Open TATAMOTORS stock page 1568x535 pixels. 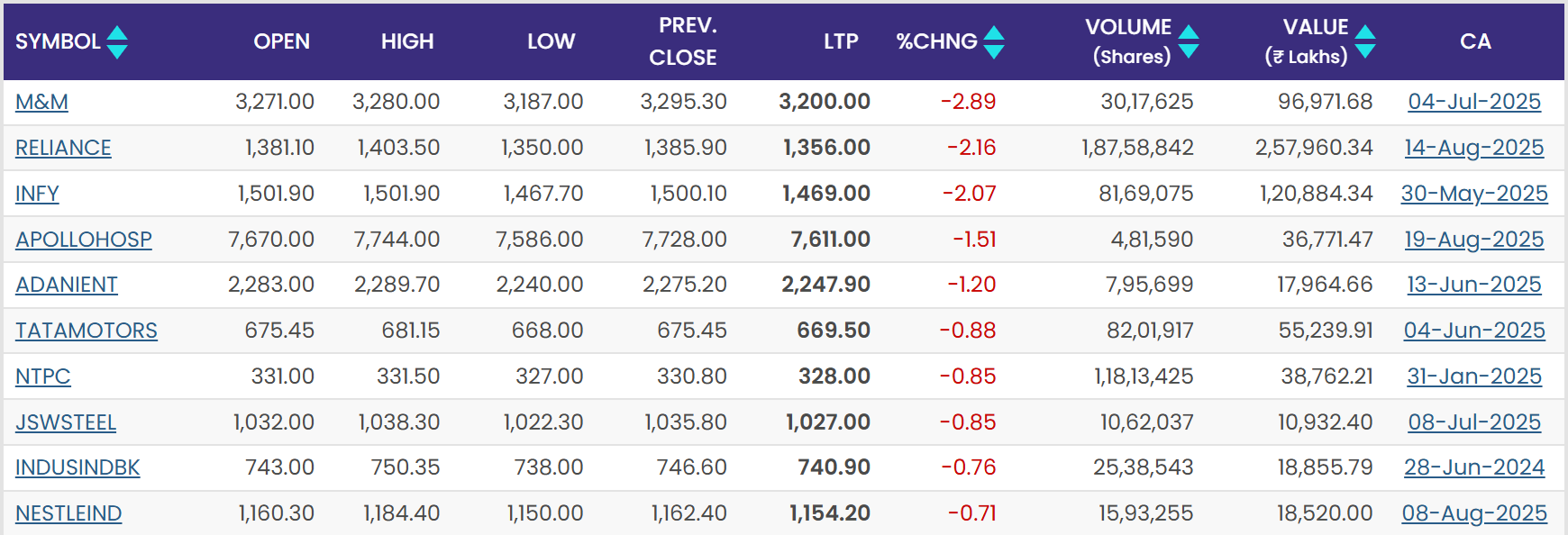tap(87, 331)
